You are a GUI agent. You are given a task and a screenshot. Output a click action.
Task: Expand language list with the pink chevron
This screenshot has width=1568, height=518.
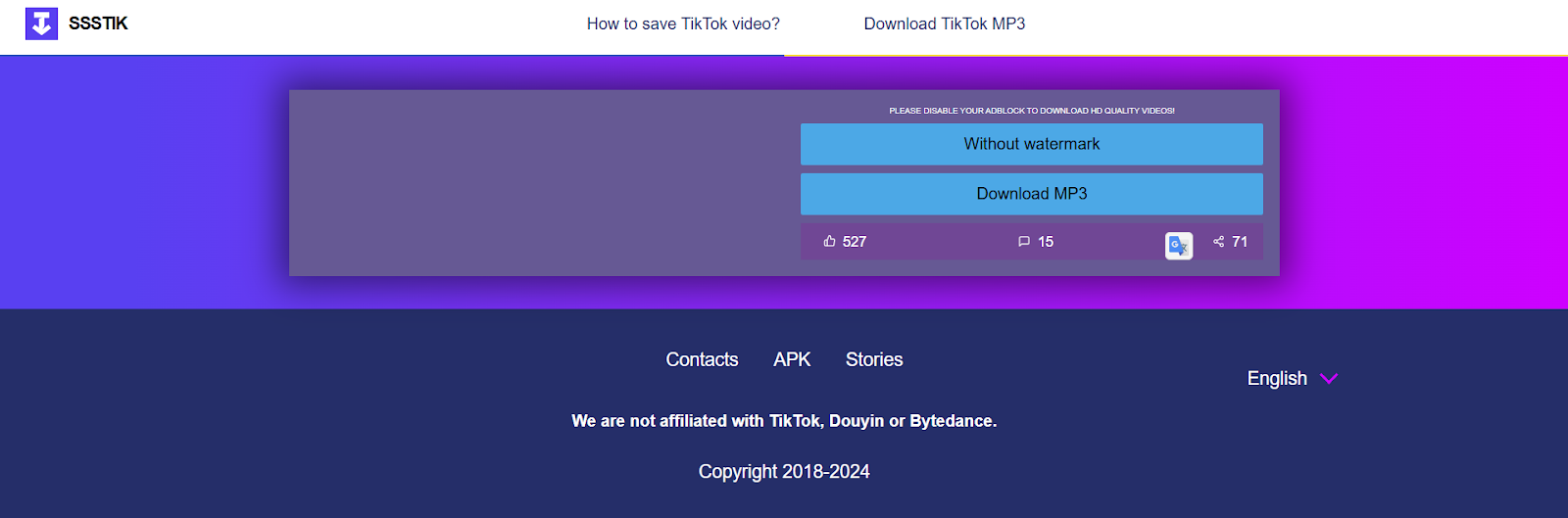[1329, 379]
